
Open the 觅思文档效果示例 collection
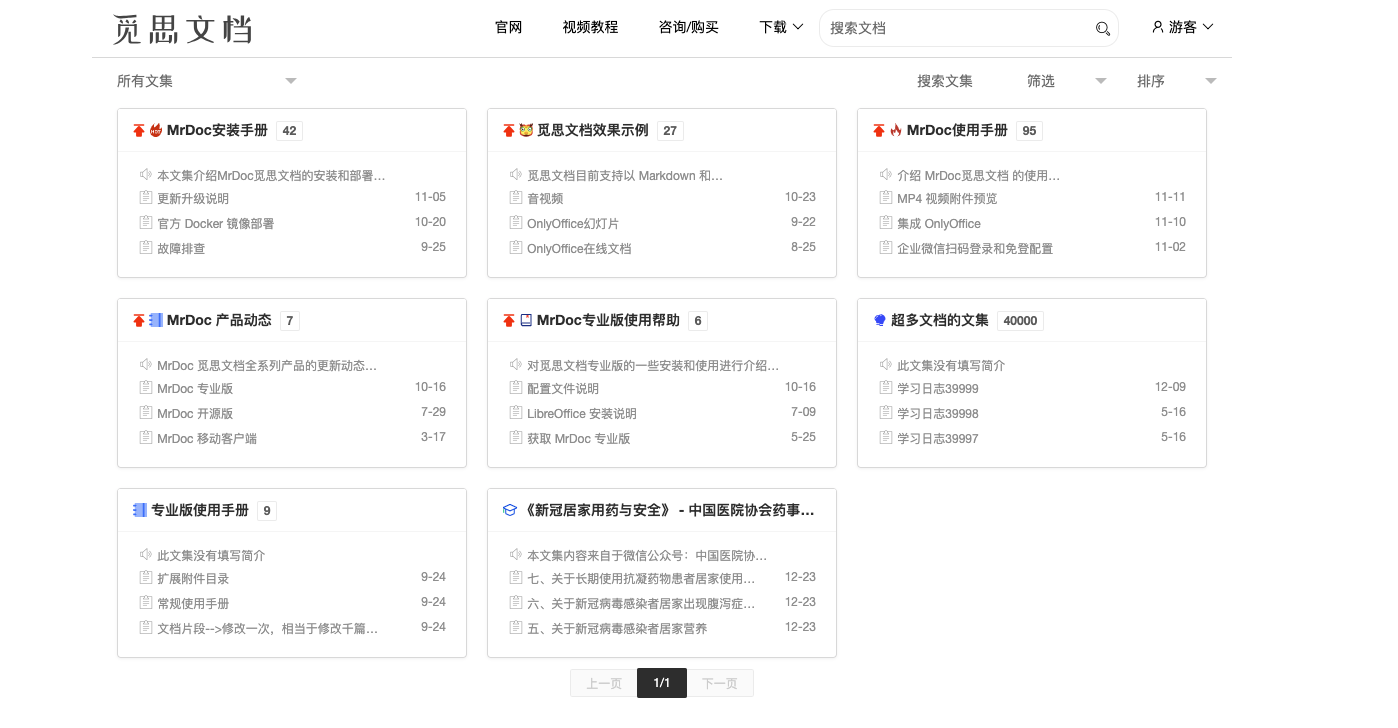coord(593,130)
